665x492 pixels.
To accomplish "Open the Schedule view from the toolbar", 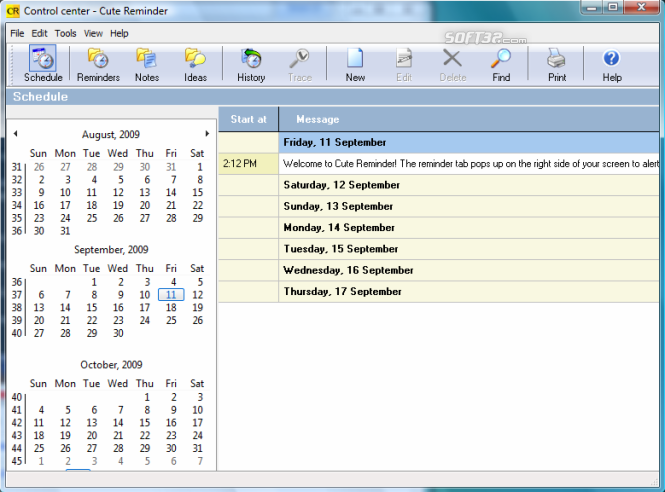I will (43, 64).
